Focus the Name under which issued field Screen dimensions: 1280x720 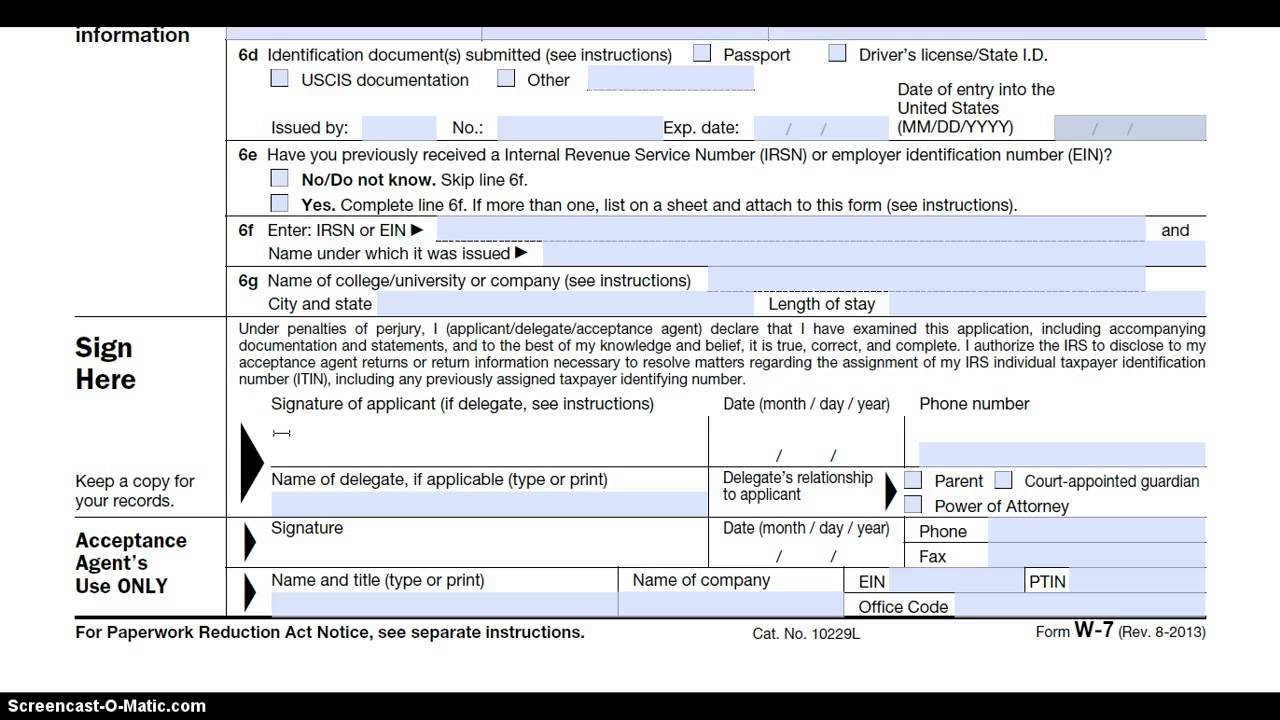pyautogui.click(x=874, y=253)
